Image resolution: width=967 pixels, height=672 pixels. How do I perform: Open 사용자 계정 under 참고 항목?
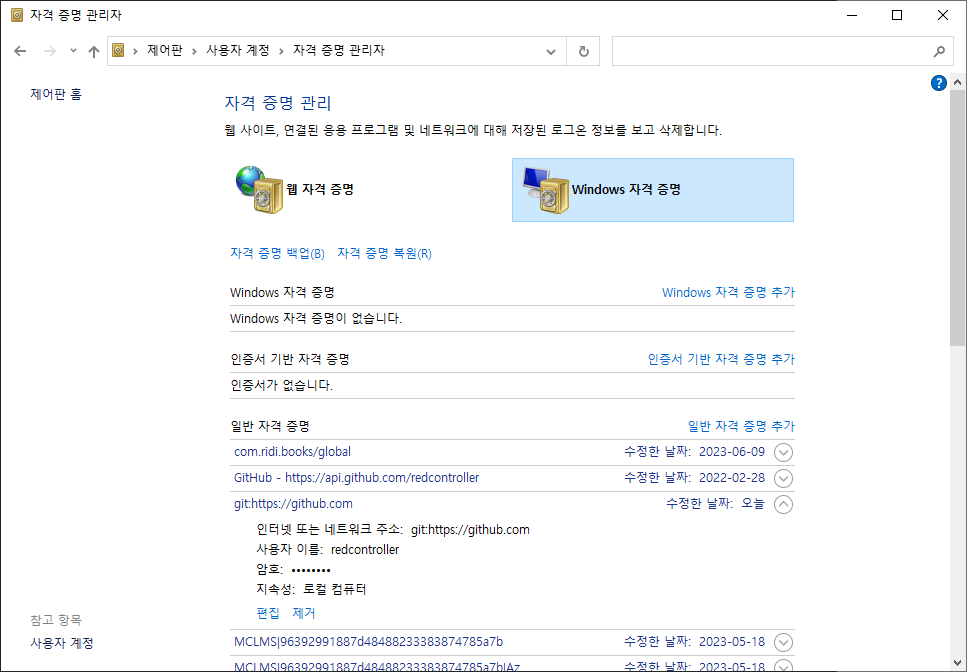pos(62,643)
